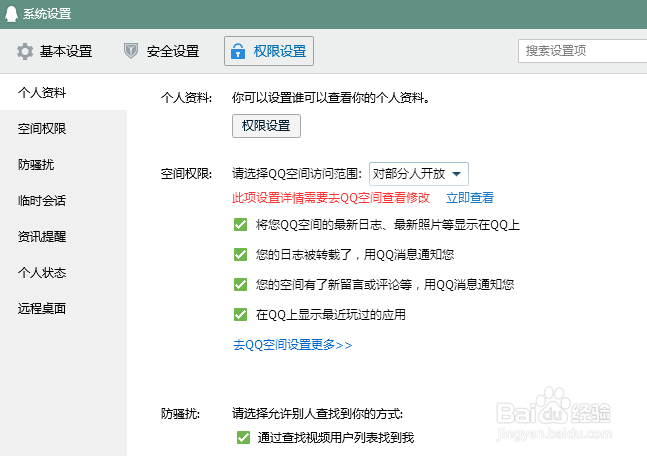Click the 去QQ空间设置更多>> link
Viewport: 647px width, 456px height.
292,345
